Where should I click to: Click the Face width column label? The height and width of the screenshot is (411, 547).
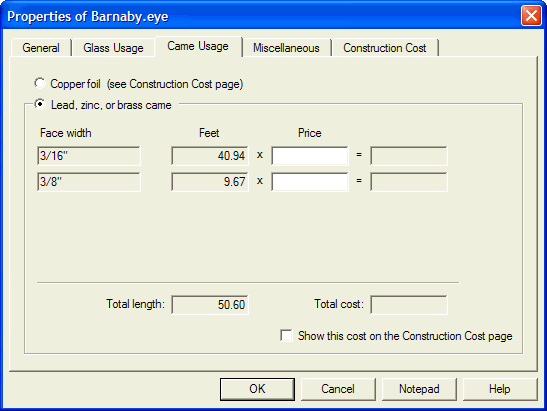click(x=66, y=133)
